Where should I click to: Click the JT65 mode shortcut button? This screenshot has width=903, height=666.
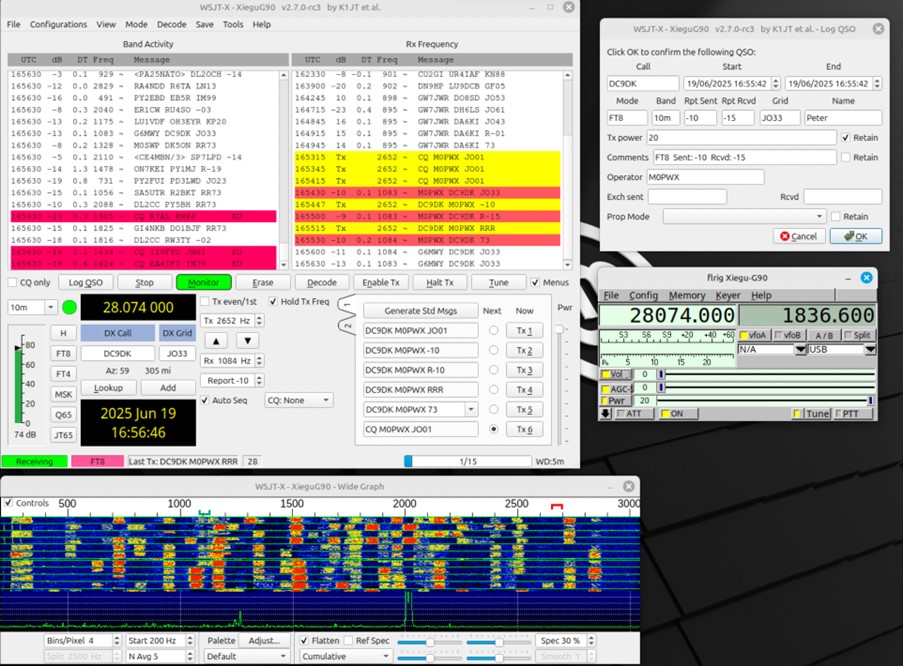click(x=63, y=435)
